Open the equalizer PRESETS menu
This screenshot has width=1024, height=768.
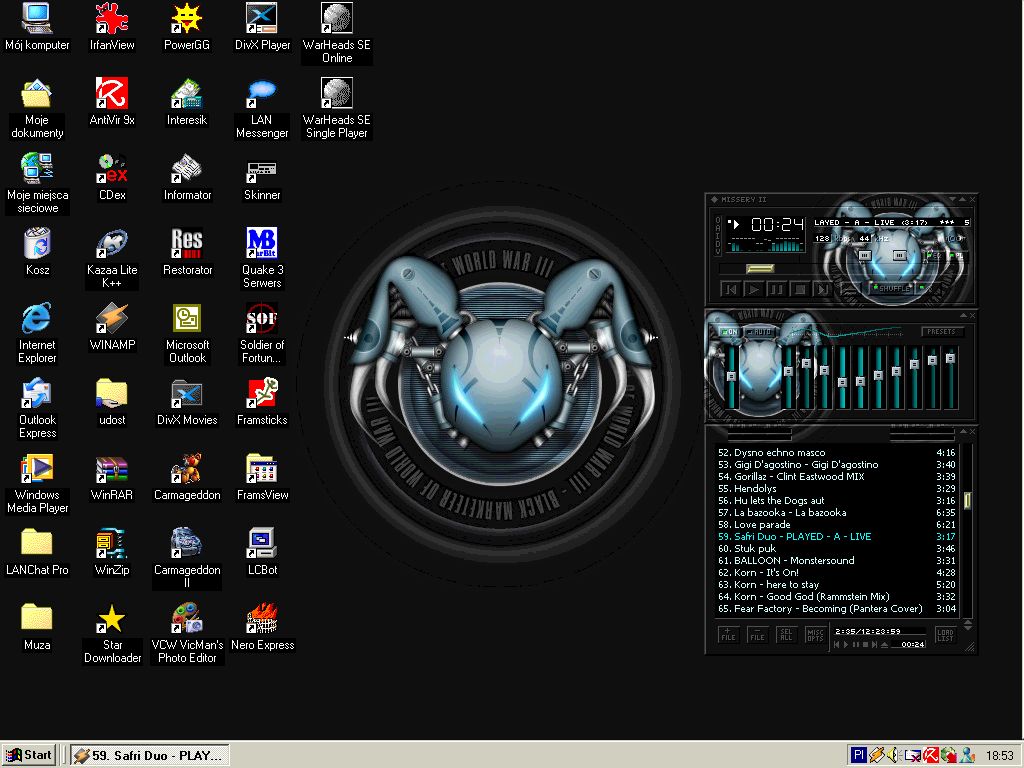pos(941,332)
